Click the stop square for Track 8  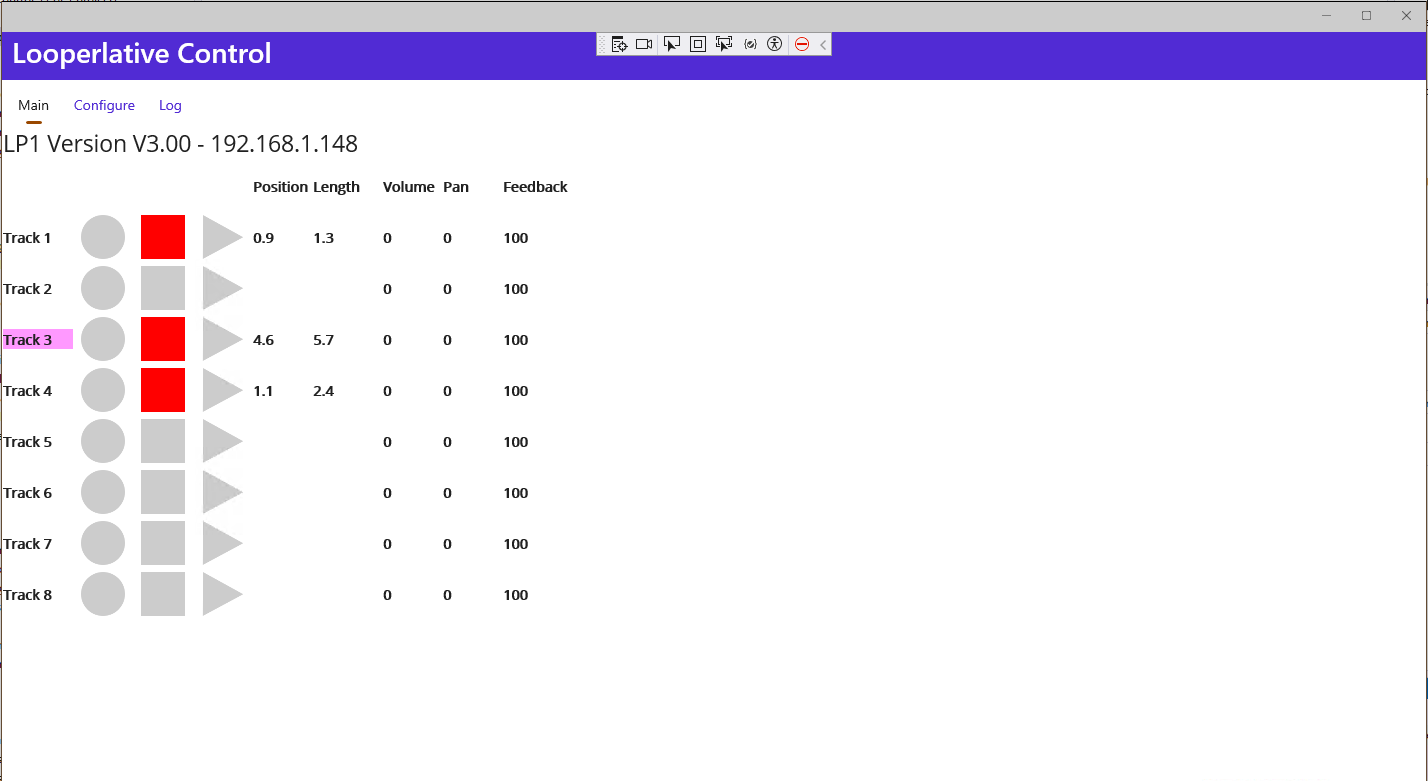pyautogui.click(x=163, y=594)
